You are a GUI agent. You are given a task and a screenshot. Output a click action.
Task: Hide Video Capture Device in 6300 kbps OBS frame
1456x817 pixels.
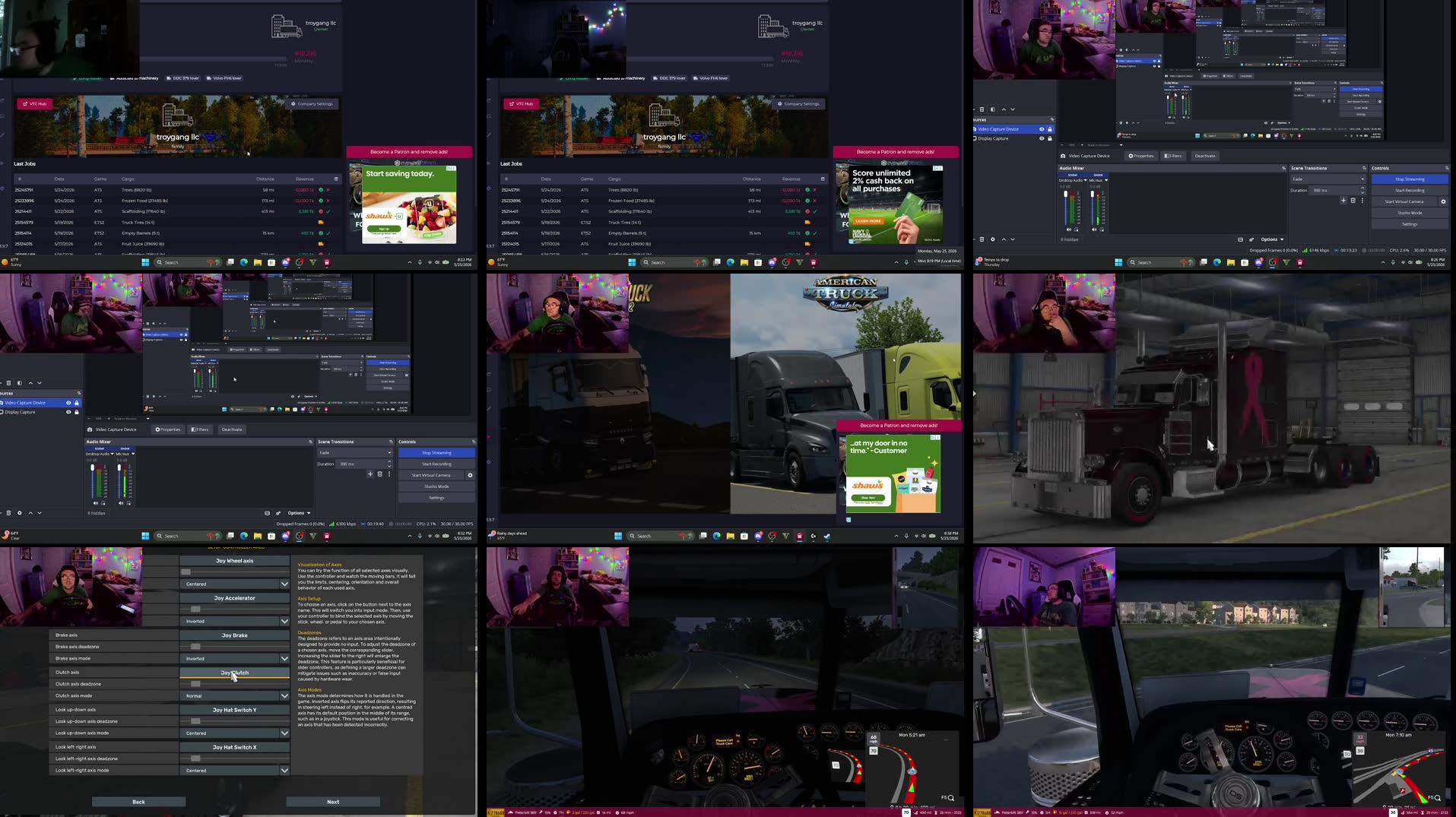coord(68,403)
